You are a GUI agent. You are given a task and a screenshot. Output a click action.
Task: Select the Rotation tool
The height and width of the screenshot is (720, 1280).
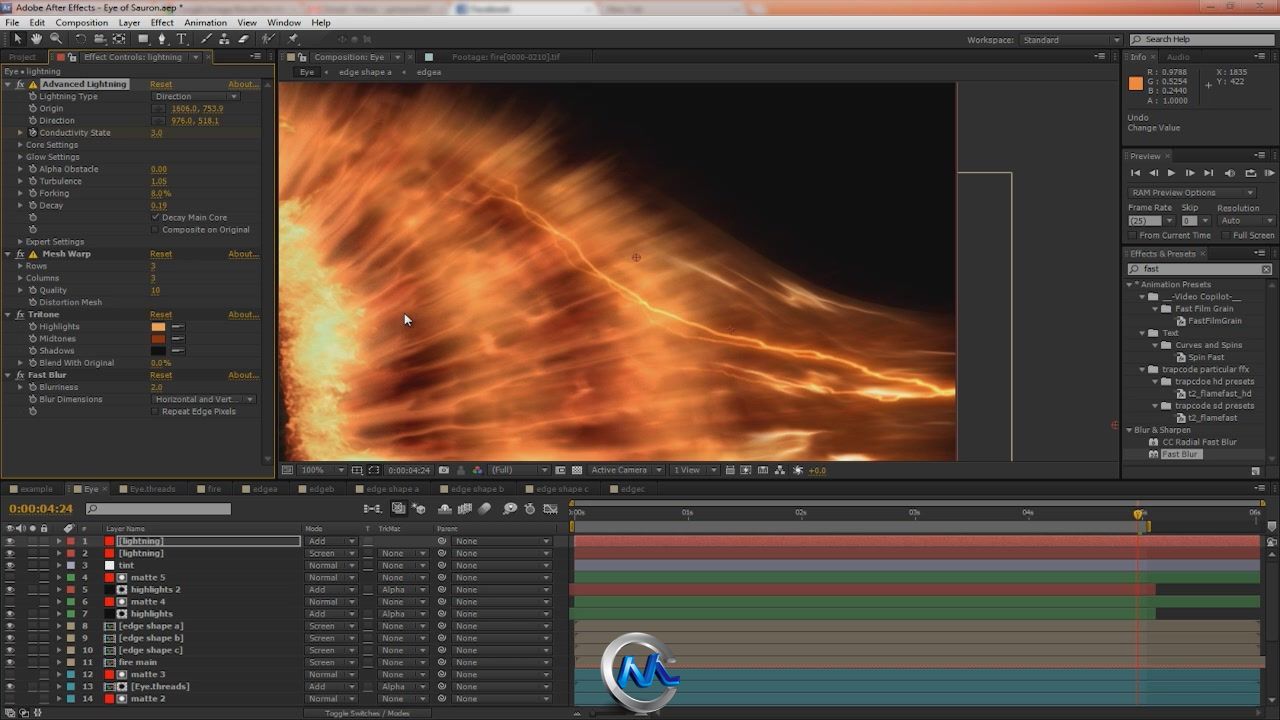click(81, 39)
